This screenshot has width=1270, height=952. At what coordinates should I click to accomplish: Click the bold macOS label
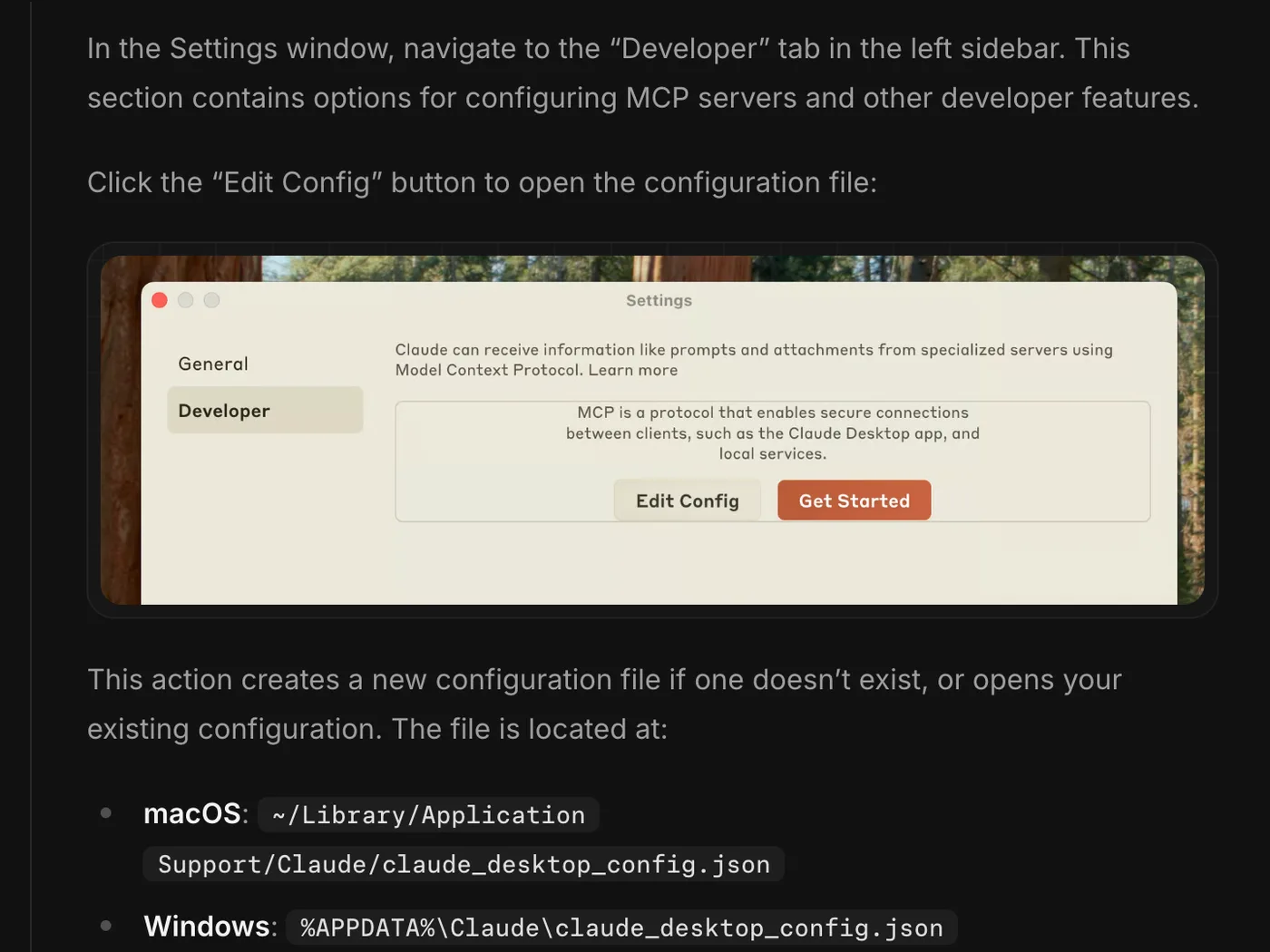point(192,813)
